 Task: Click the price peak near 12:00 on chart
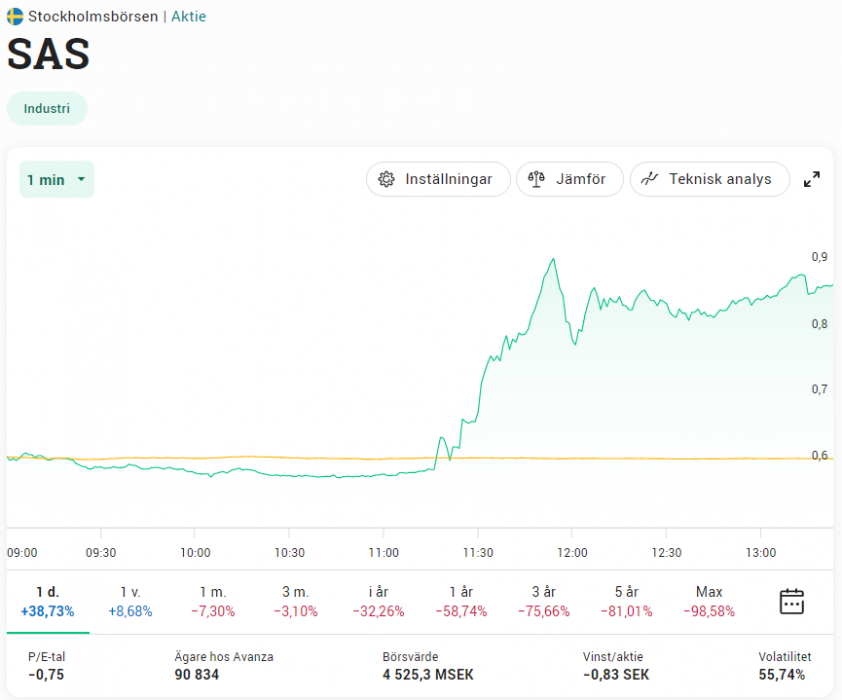[x=553, y=259]
